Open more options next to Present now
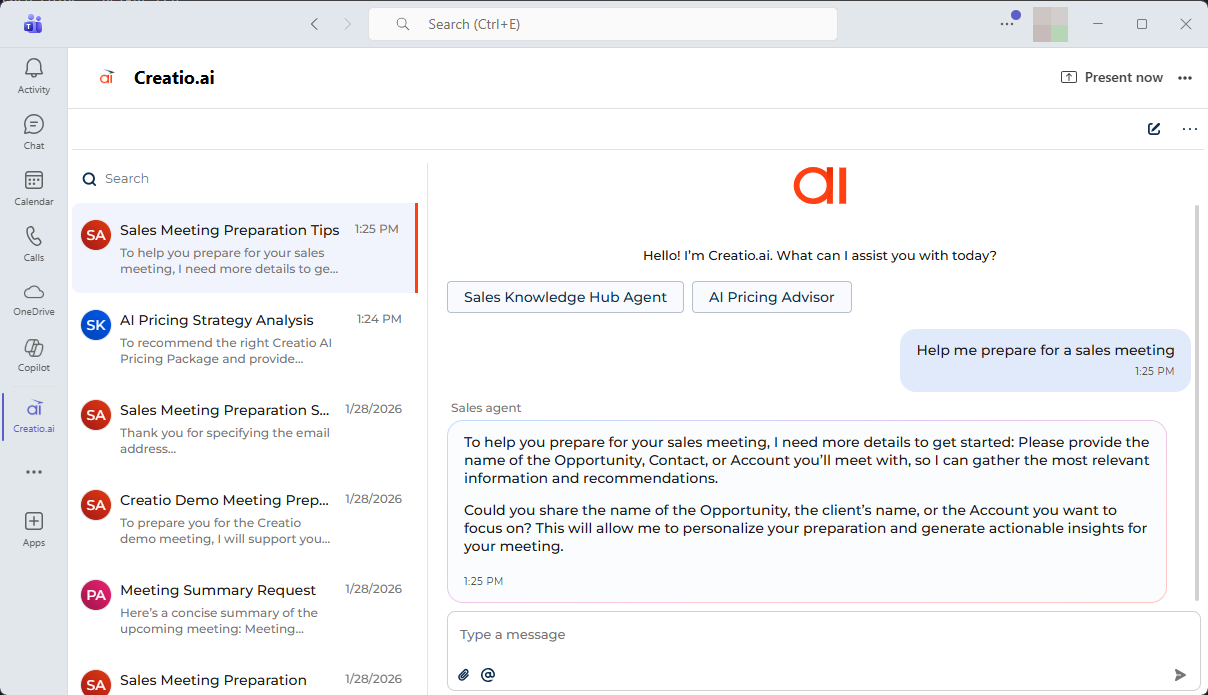This screenshot has width=1208, height=695. click(1185, 78)
